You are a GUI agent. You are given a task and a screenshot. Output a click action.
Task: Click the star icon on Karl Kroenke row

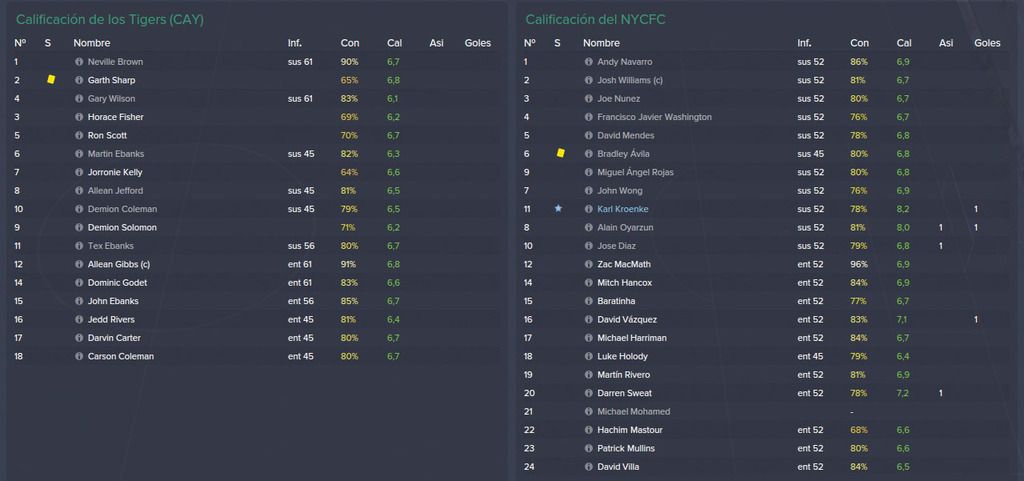coord(558,209)
